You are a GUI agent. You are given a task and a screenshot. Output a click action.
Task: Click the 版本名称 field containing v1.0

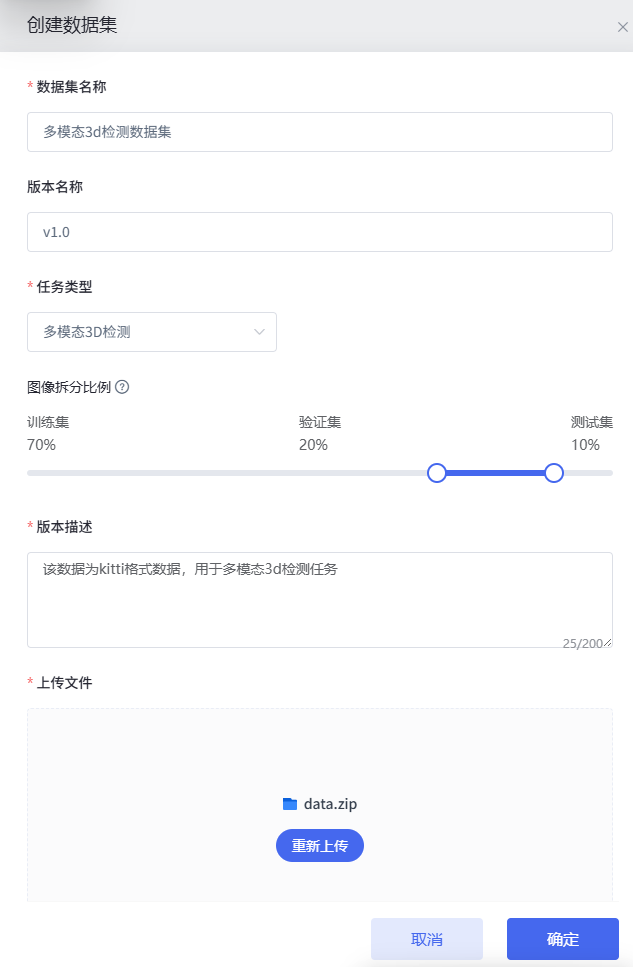click(320, 232)
